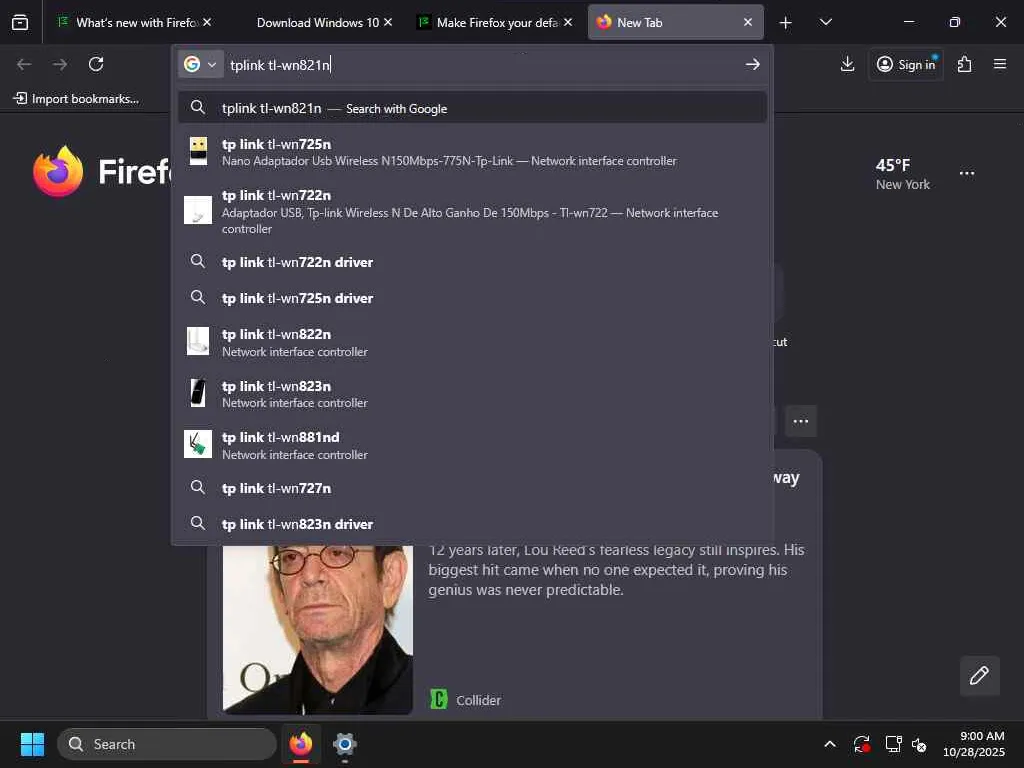1024x768 pixels.
Task: Click the pencil customize icon
Action: (x=979, y=675)
